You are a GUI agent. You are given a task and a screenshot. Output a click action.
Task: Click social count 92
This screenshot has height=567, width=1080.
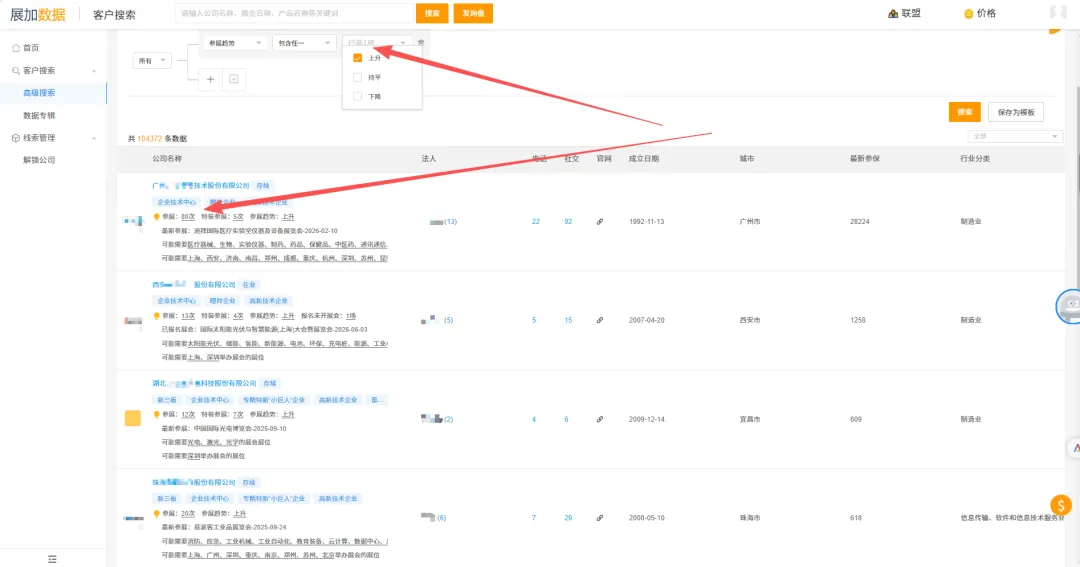(568, 222)
